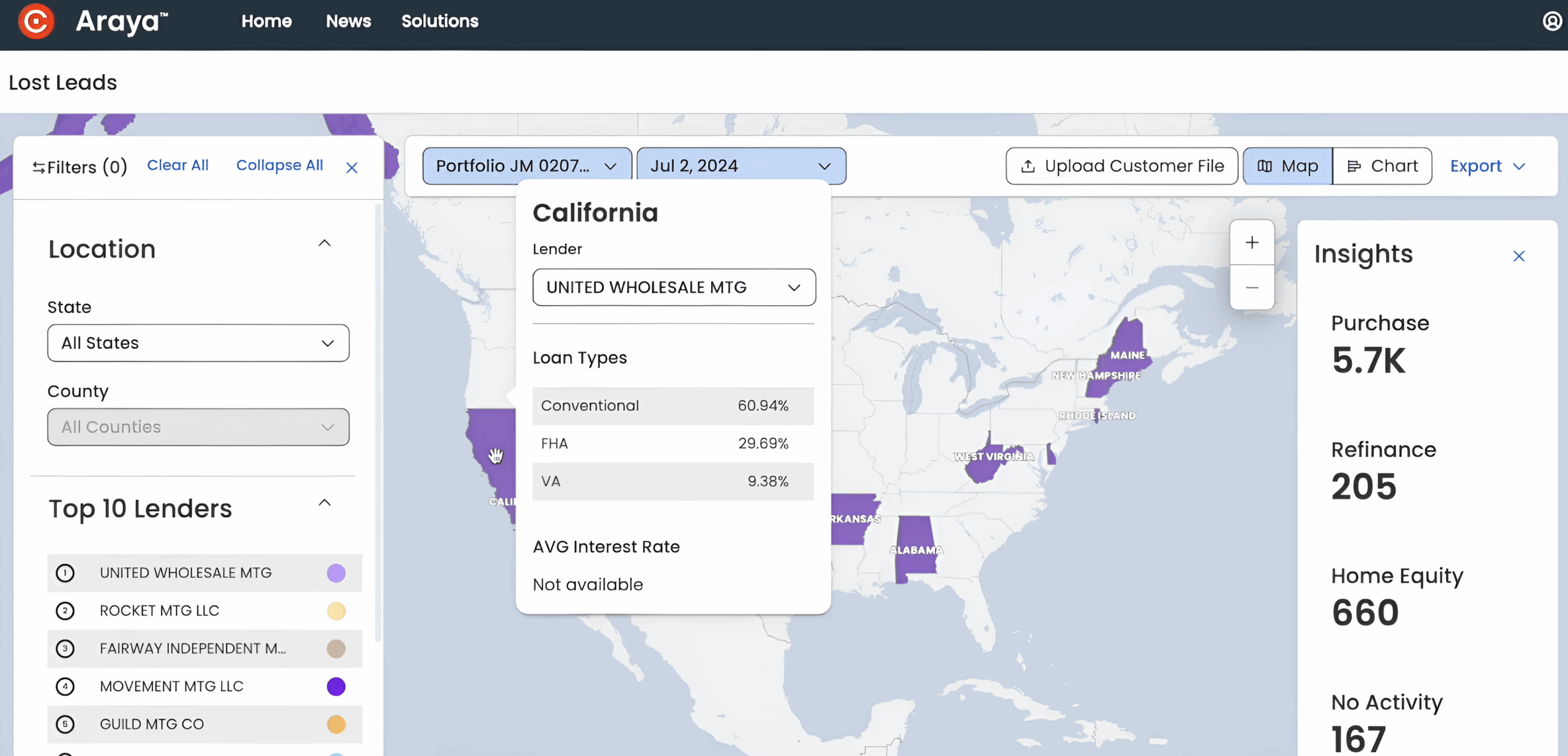
Task: Open the Solutions menu item
Action: [440, 21]
